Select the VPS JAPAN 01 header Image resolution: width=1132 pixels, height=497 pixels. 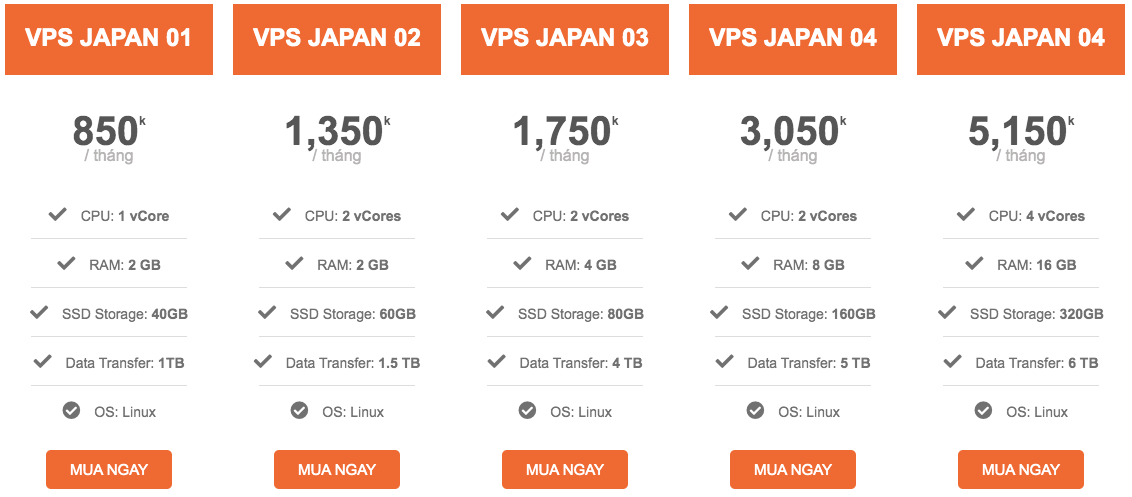109,39
